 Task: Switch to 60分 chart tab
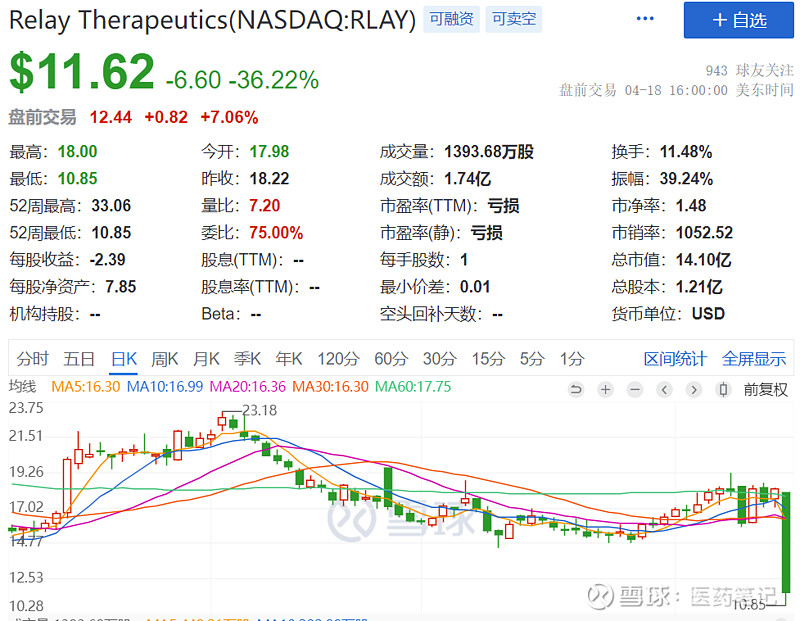[391, 359]
